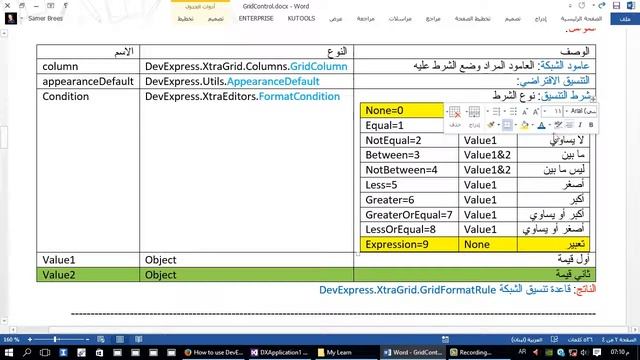640x360 pixels.
Task: Click the shrink font icon
Action: [x=524, y=111]
